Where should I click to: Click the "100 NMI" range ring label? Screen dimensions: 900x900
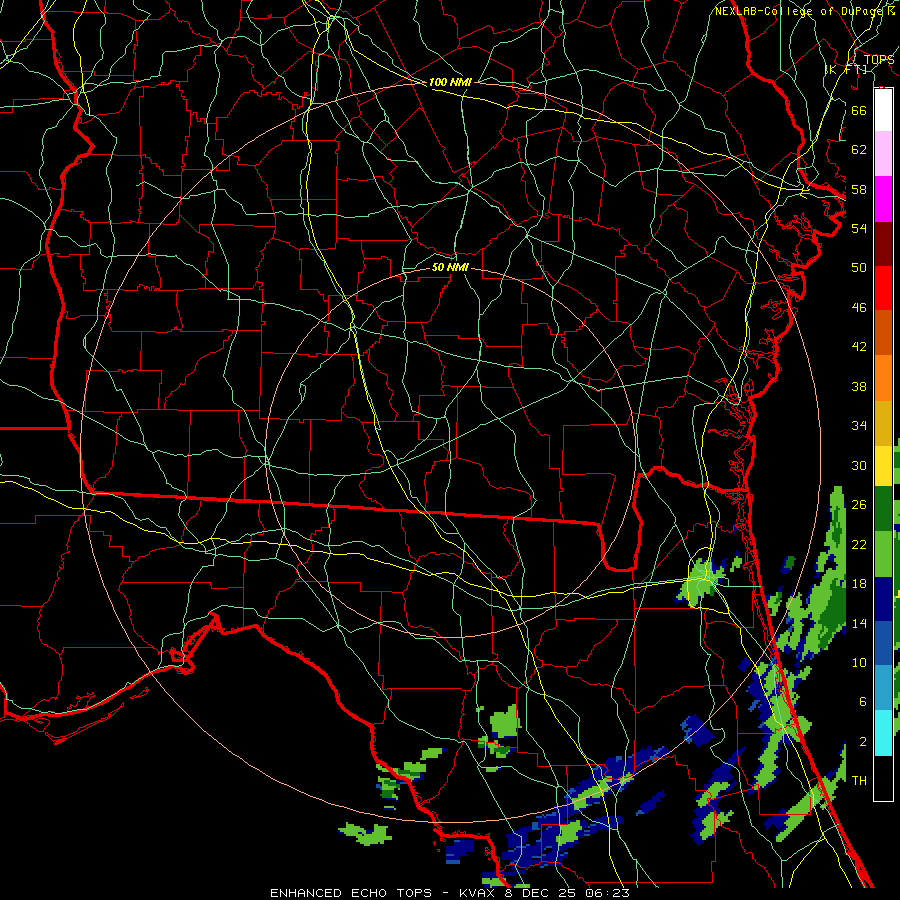(450, 82)
